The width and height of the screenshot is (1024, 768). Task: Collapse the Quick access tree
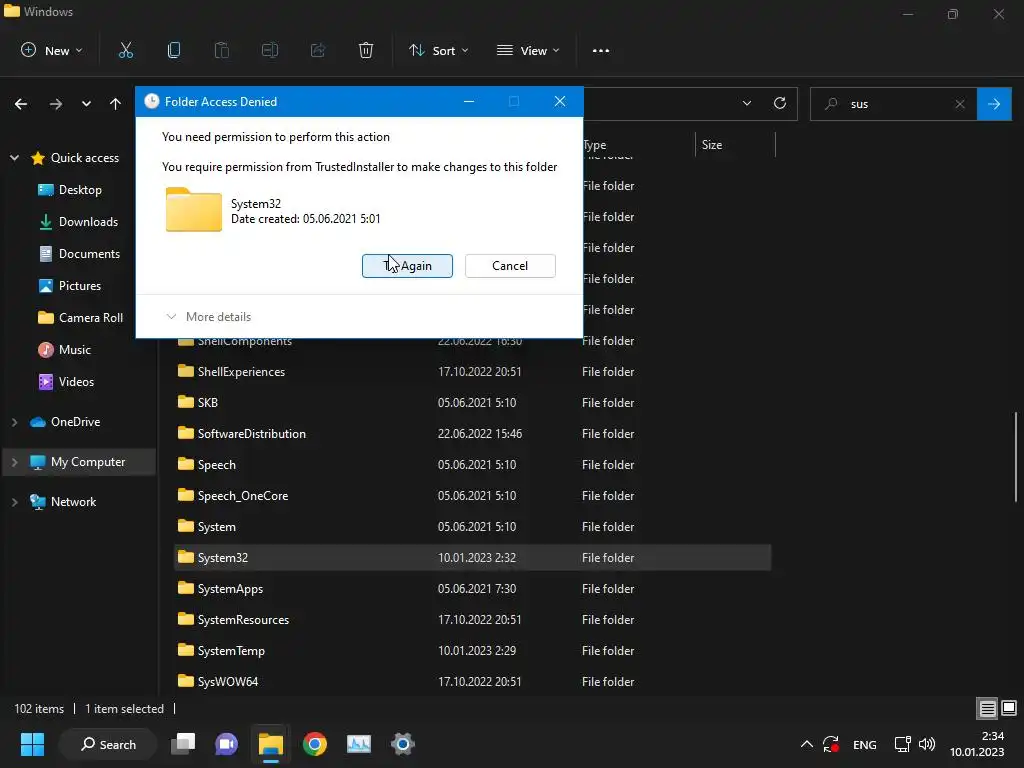(14, 157)
